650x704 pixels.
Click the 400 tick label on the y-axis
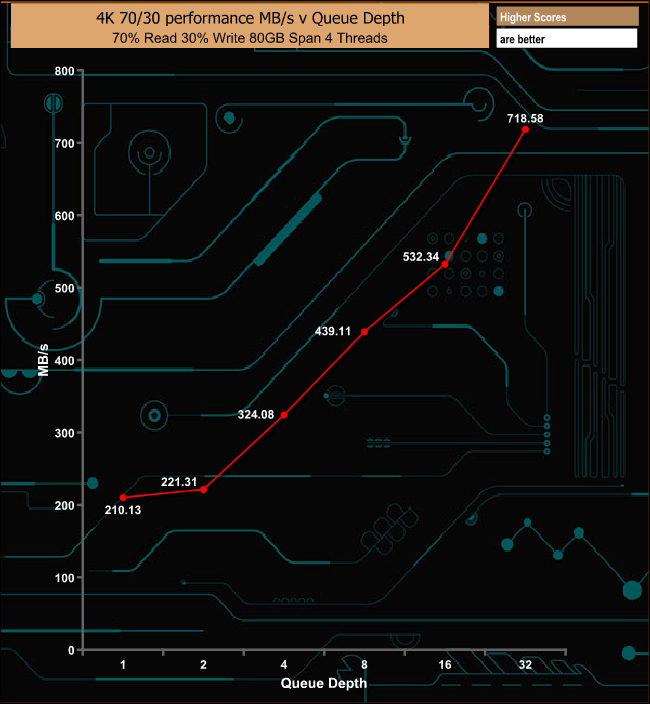pyautogui.click(x=64, y=361)
